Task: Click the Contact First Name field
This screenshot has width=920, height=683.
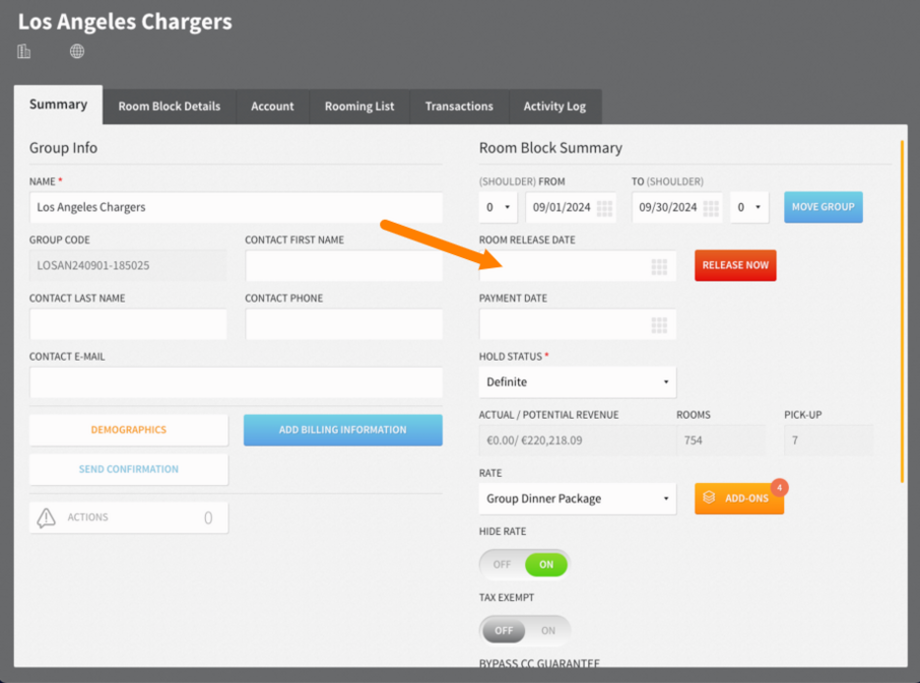Action: [344, 266]
